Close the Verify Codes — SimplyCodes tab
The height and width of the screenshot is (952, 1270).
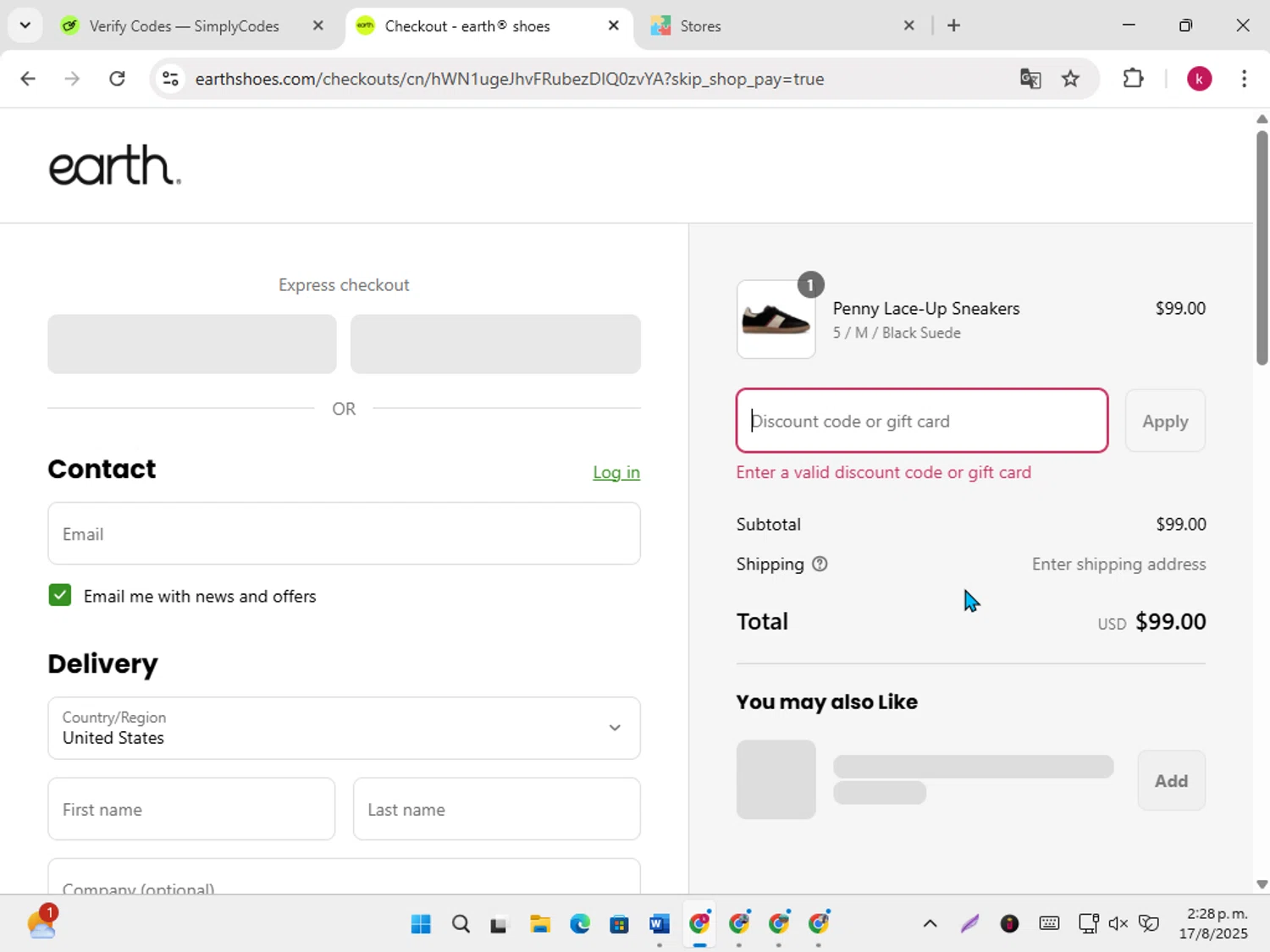(318, 25)
